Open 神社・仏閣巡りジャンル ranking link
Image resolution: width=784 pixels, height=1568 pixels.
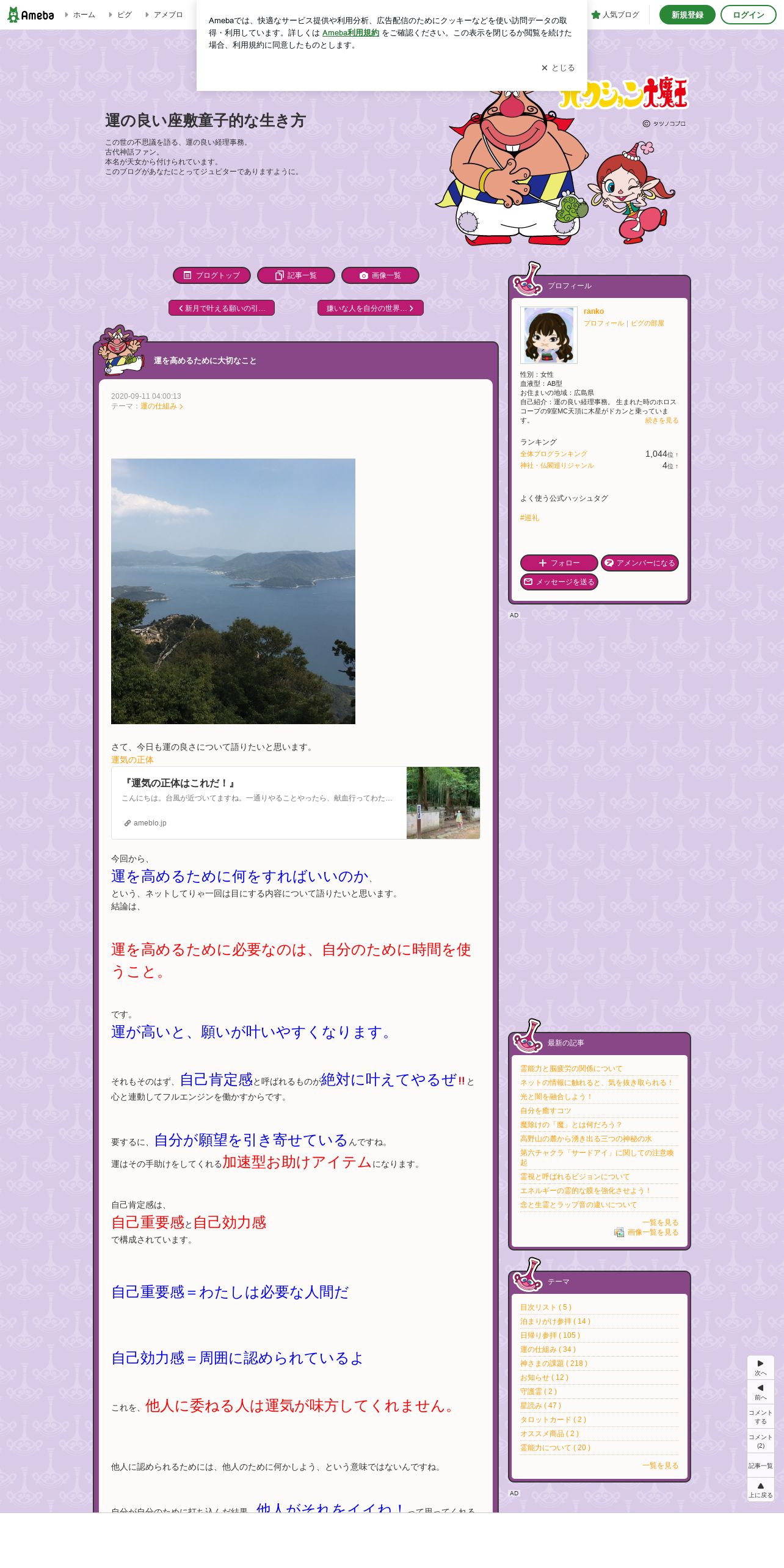[557, 465]
